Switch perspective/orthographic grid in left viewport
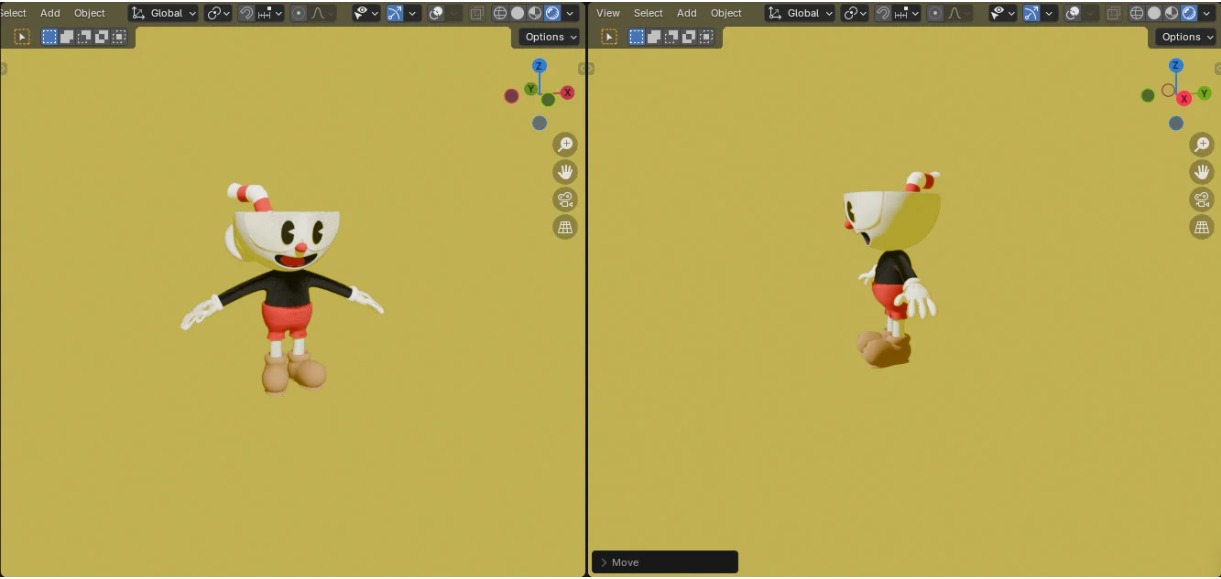This screenshot has width=1221, height=579. coord(565,227)
